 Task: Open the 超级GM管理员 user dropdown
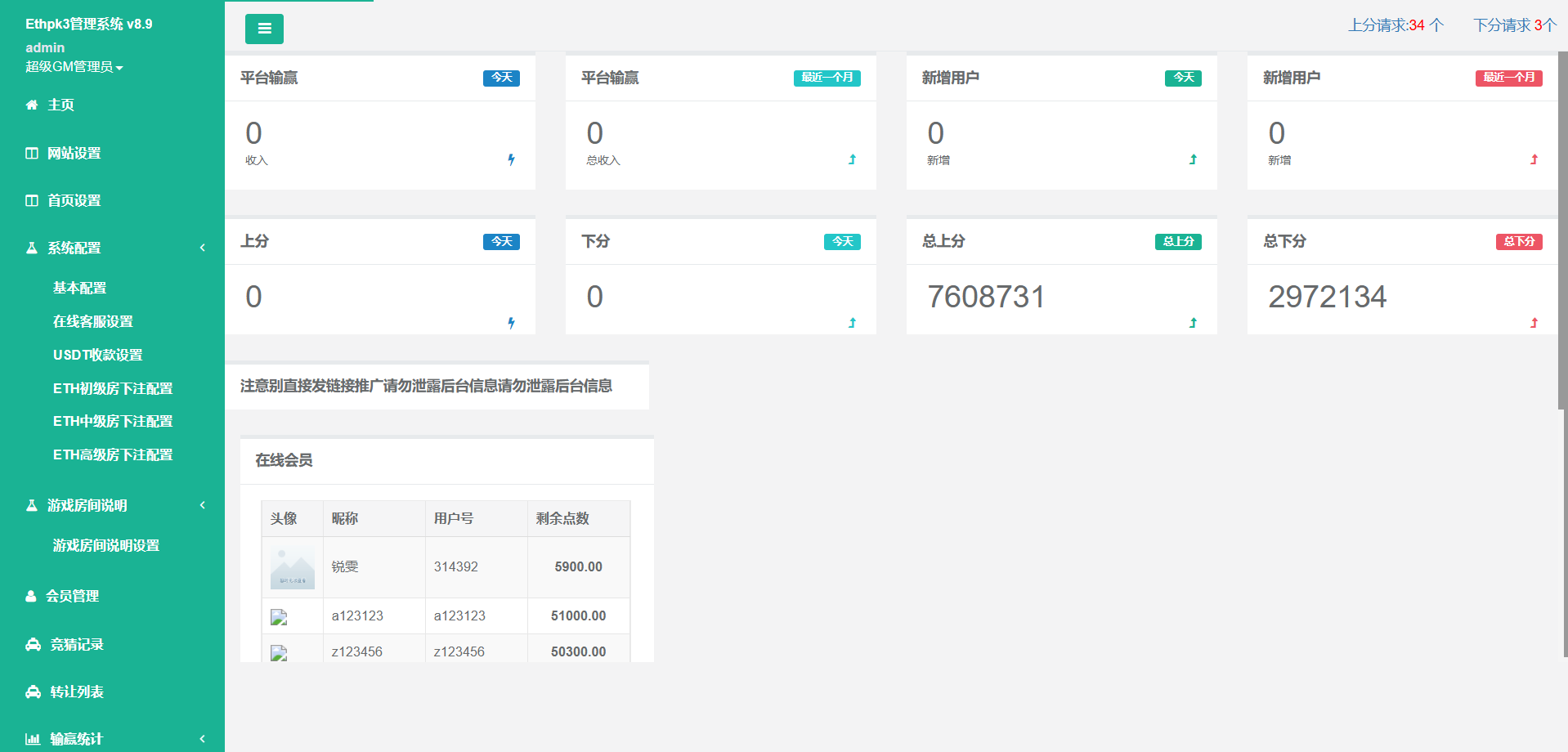coord(74,67)
